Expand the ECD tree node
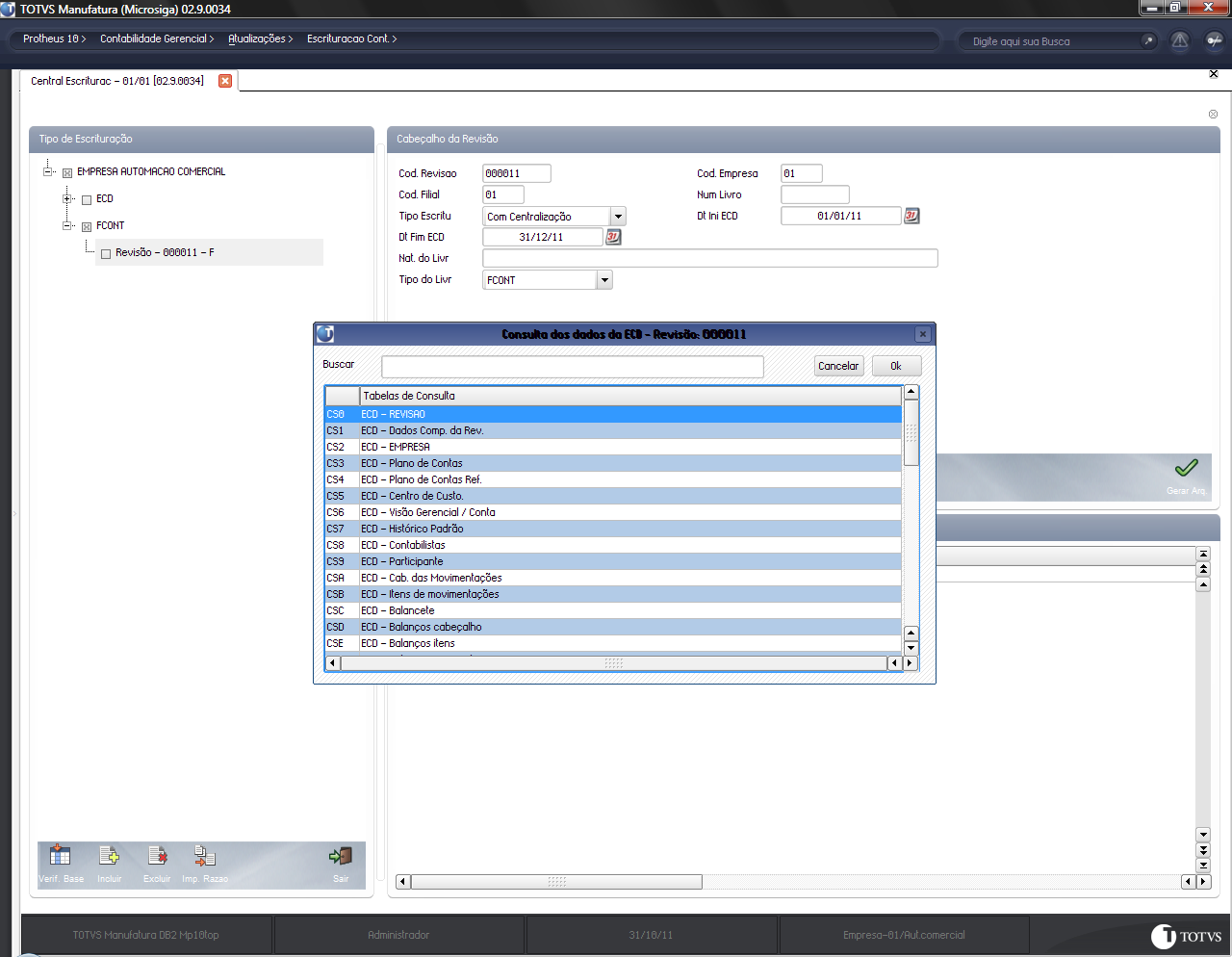1232x957 pixels. pos(67,198)
